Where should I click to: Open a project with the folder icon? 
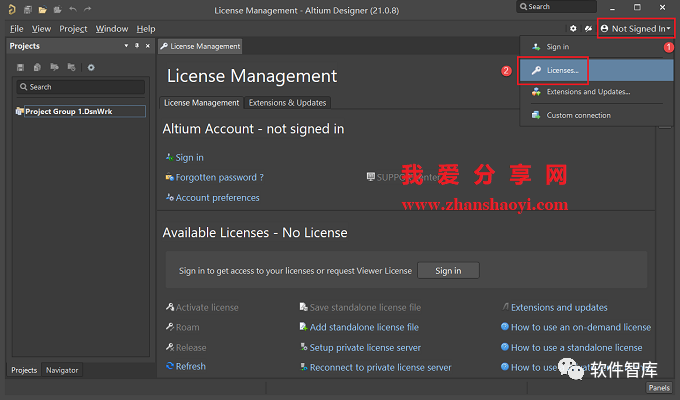click(x=42, y=9)
